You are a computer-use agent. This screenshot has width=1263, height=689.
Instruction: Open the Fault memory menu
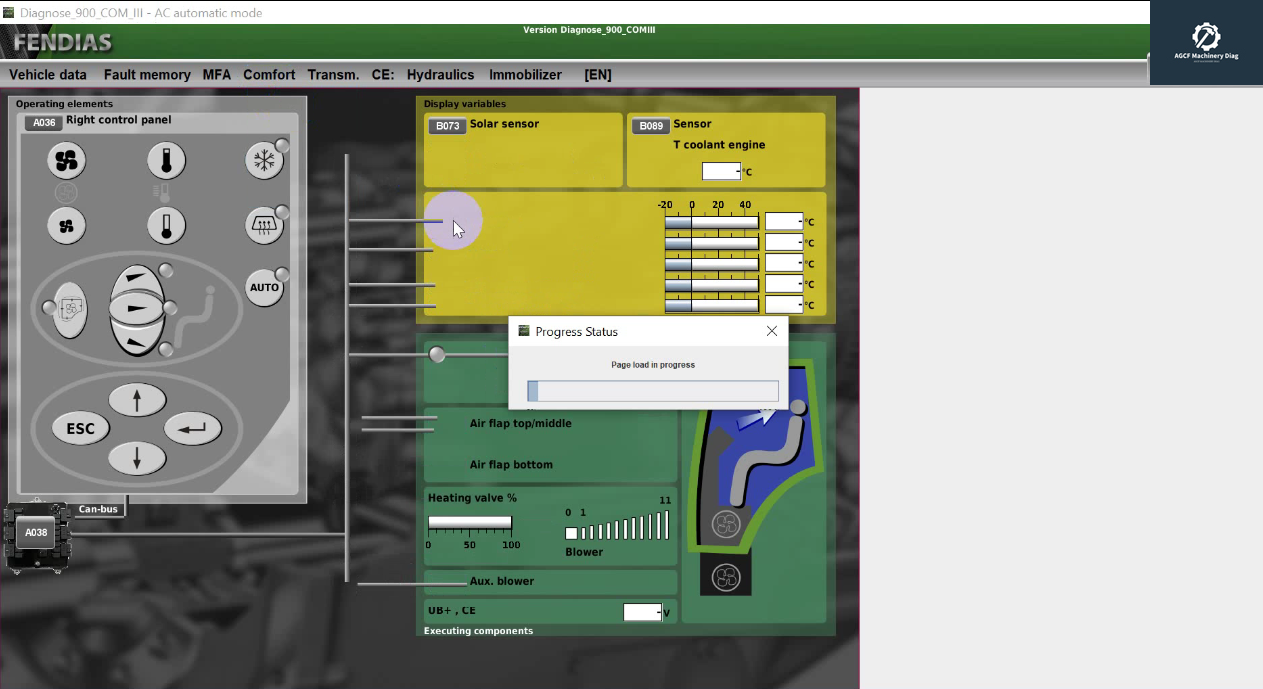[147, 75]
